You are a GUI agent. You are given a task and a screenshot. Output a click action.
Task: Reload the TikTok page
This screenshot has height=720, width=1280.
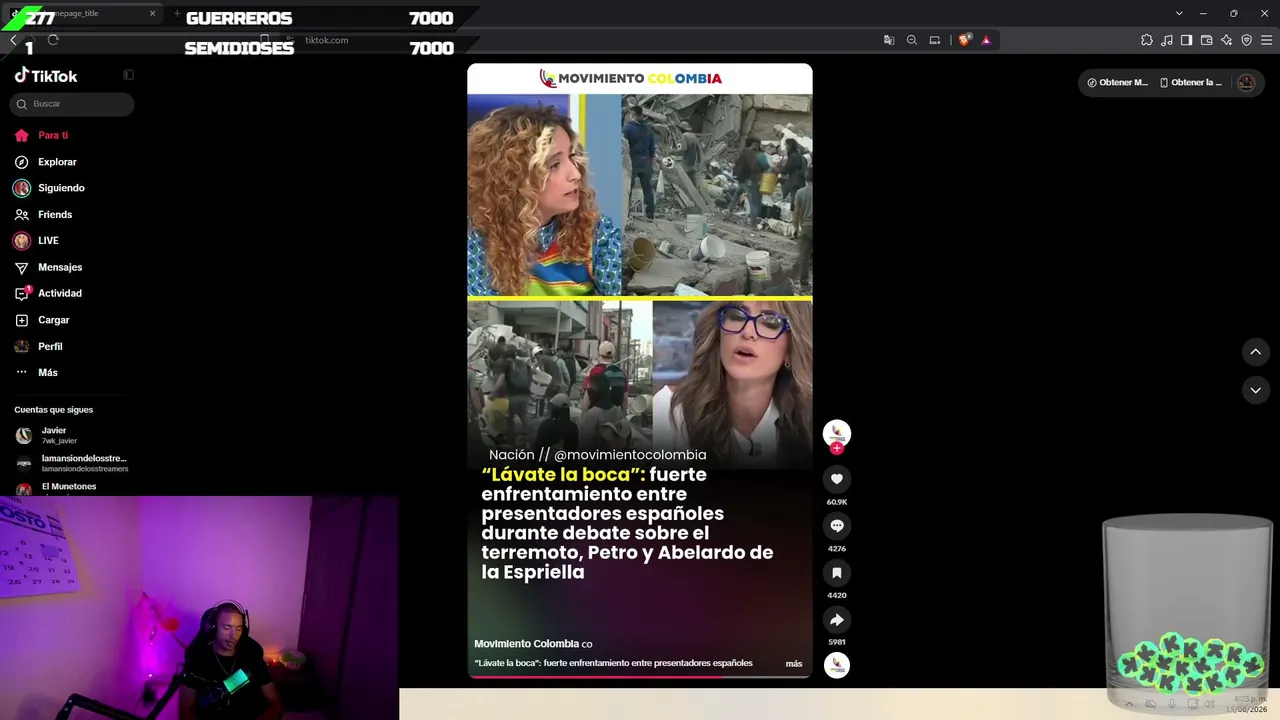53,40
